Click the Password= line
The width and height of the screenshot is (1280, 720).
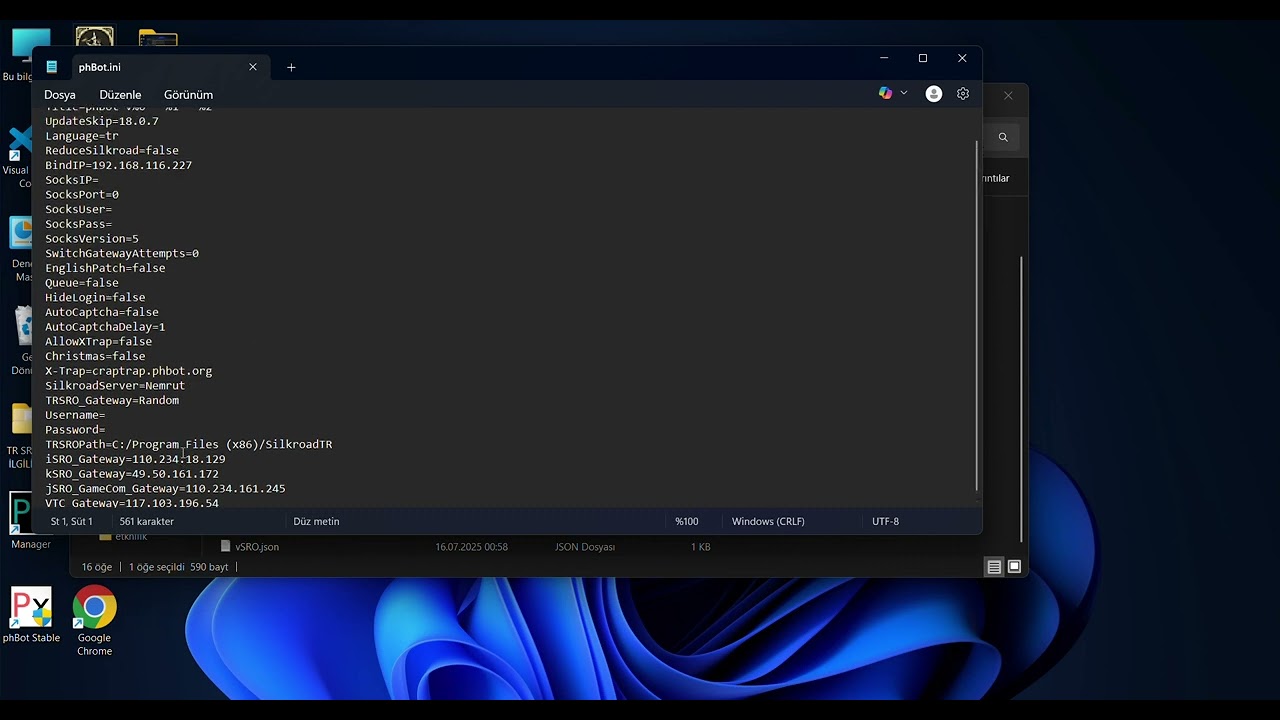[75, 430]
